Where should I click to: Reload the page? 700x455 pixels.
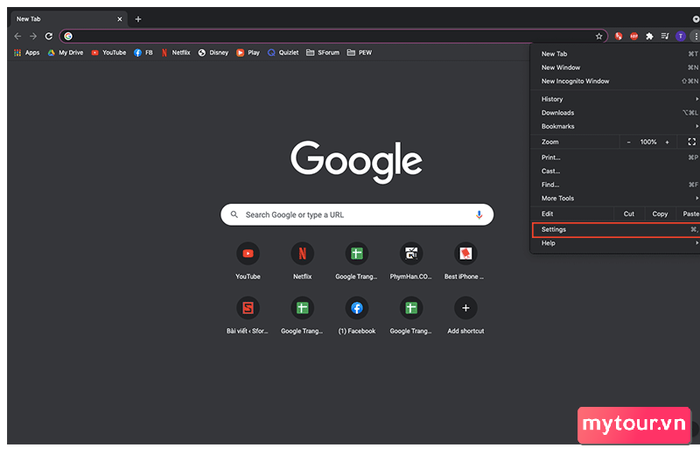click(x=49, y=36)
